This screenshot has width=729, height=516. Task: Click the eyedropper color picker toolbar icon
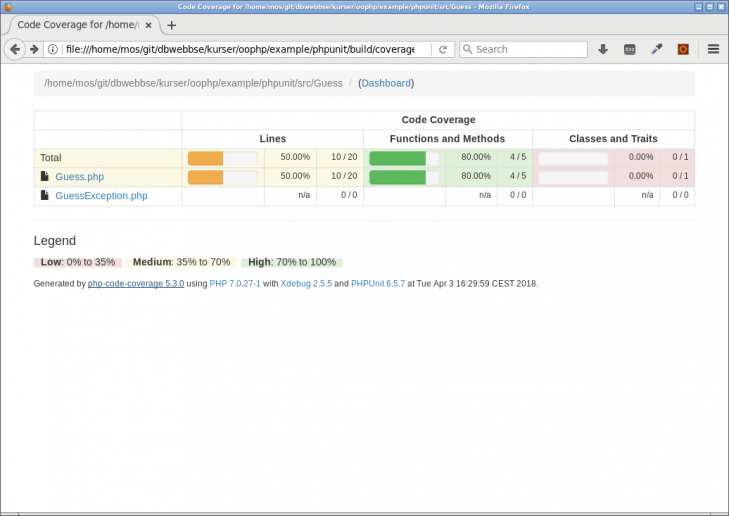(656, 49)
